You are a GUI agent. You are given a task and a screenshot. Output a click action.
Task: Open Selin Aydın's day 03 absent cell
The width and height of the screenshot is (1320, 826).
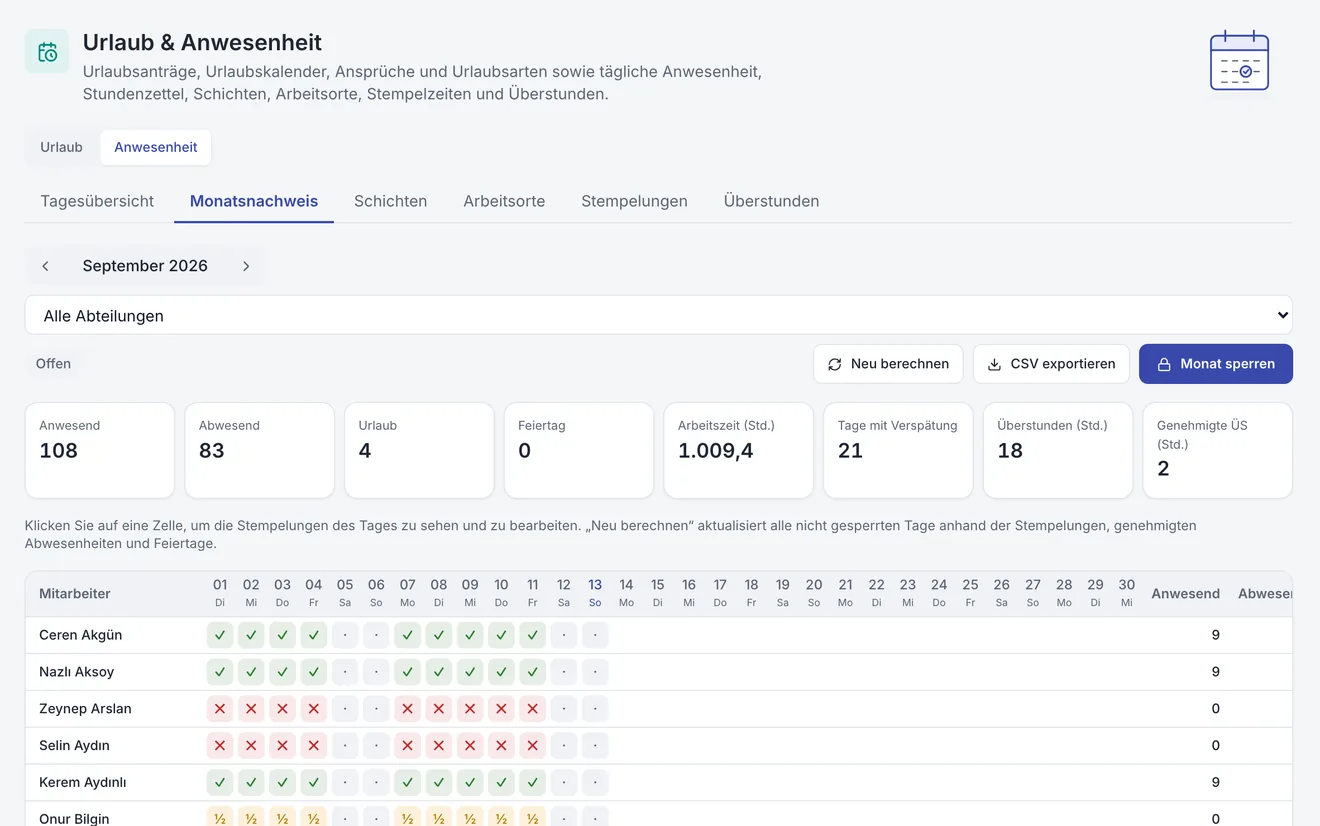click(282, 746)
